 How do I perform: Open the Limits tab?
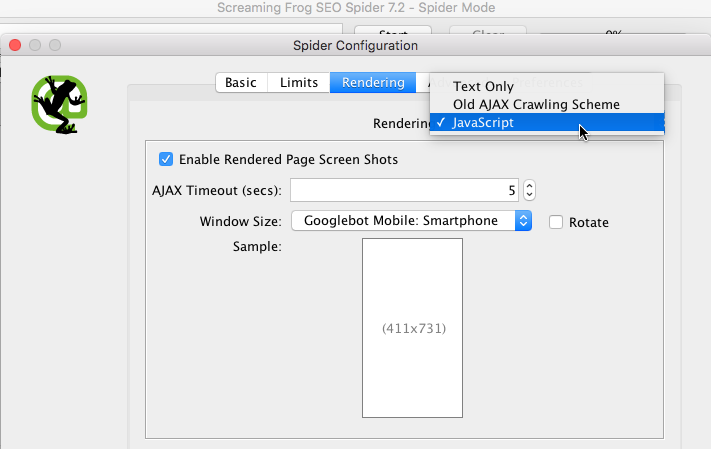pyautogui.click(x=299, y=82)
